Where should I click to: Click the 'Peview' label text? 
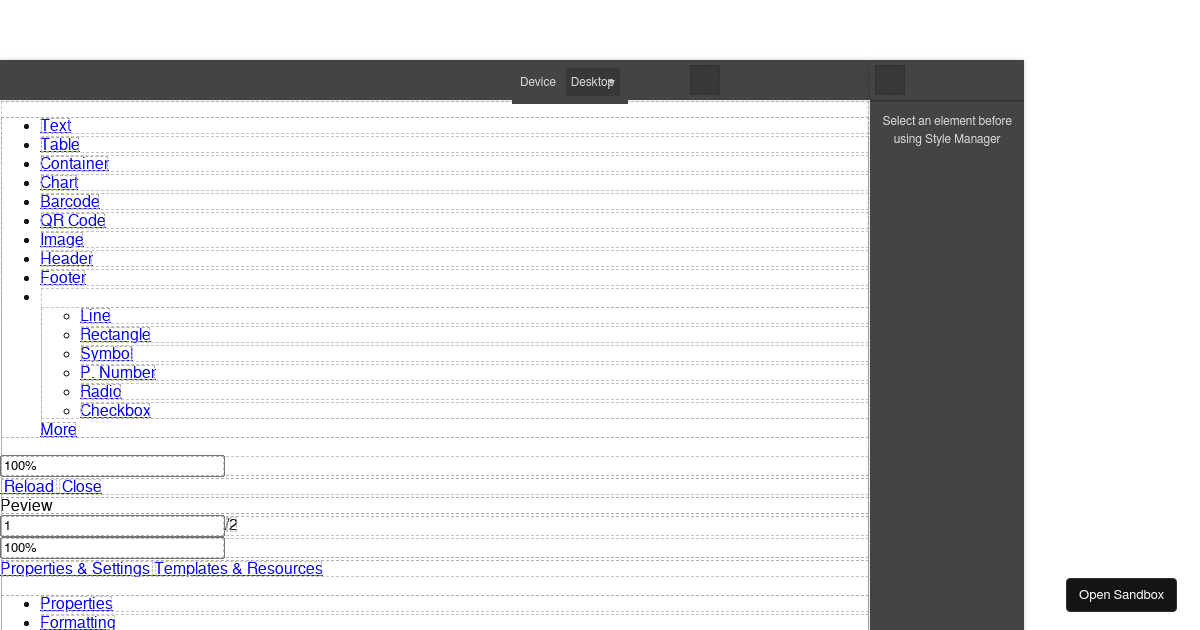pyautogui.click(x=26, y=506)
